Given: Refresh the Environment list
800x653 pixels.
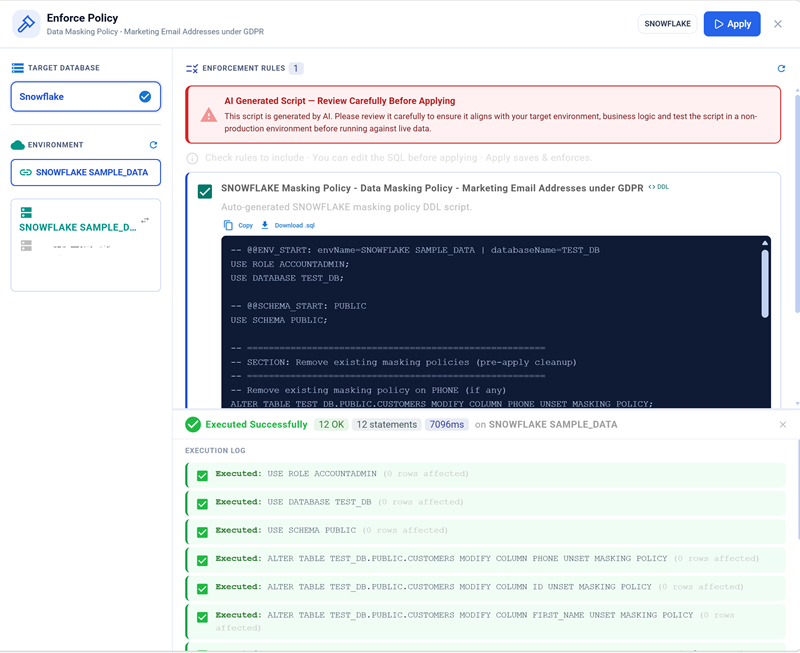Looking at the screenshot, I should [153, 145].
